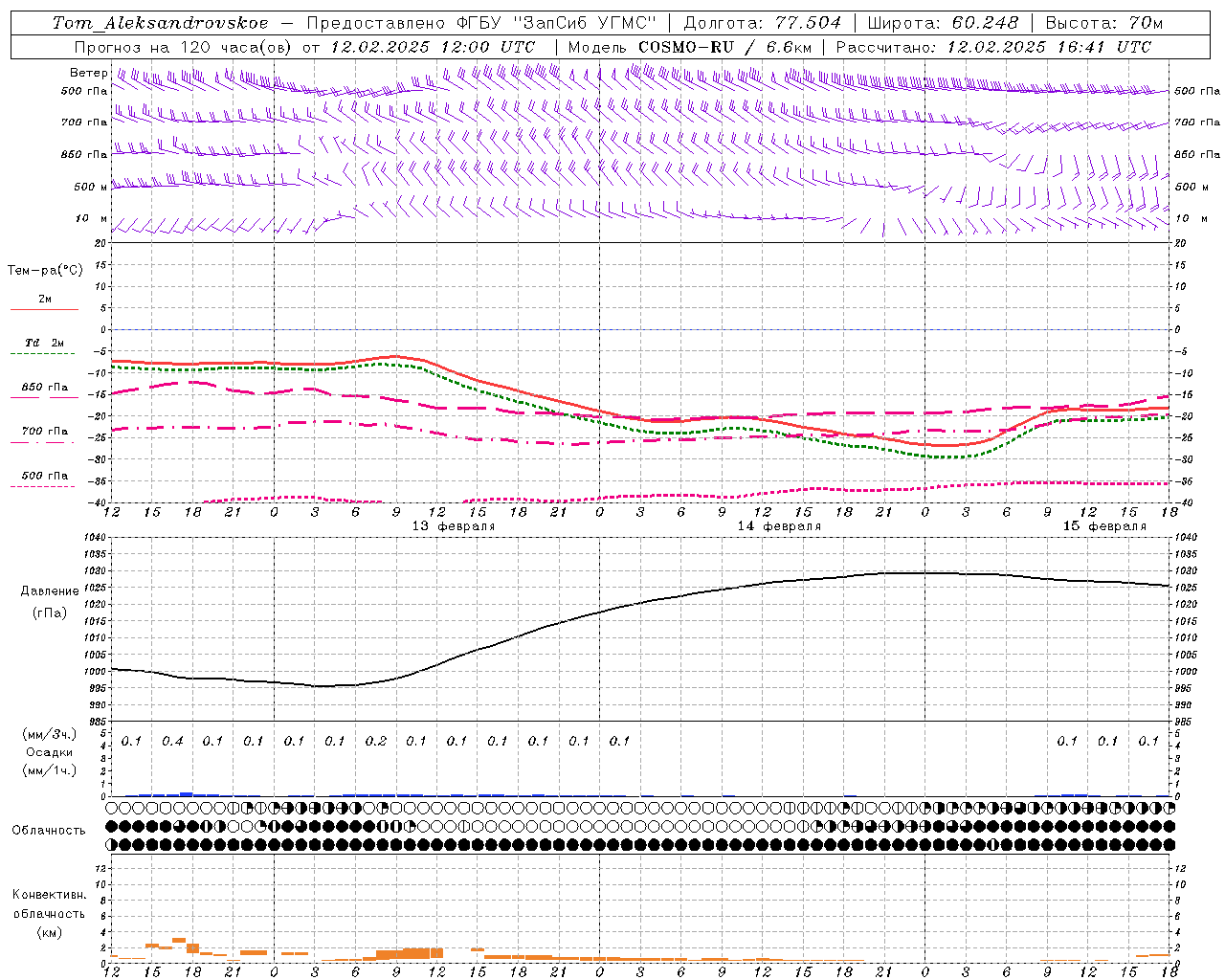Select the Долгота: 77.504 value
The image size is (1225, 980).
(x=763, y=23)
